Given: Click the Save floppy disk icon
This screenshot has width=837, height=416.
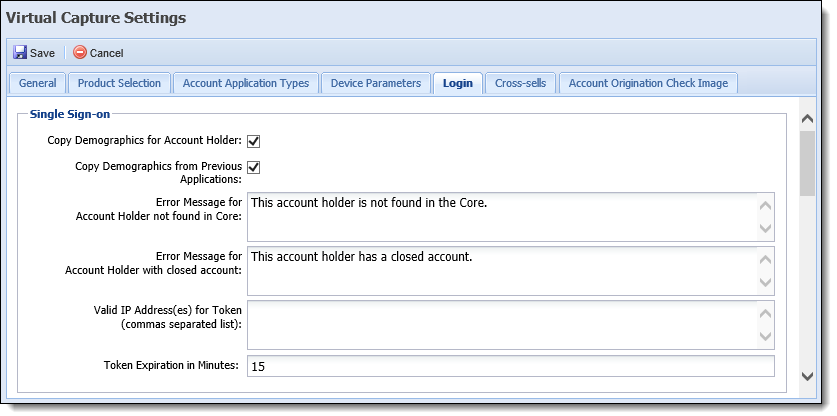Looking at the screenshot, I should click(20, 52).
